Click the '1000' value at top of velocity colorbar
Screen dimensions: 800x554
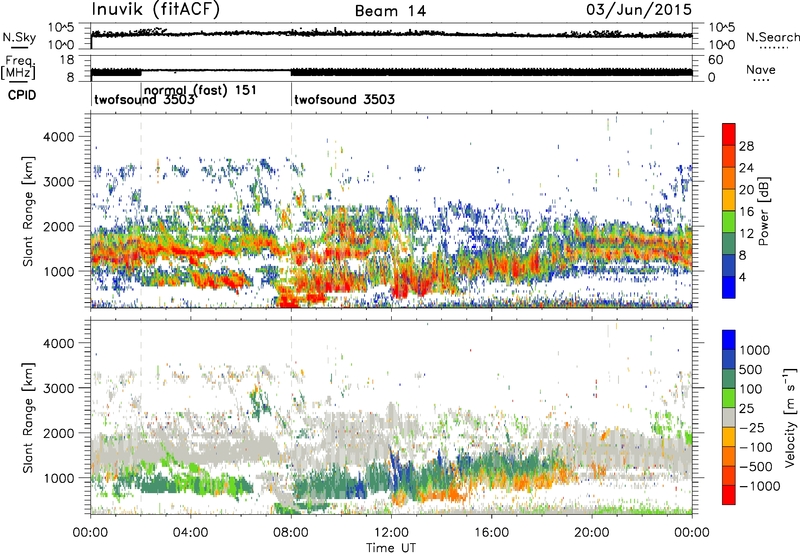[754, 350]
